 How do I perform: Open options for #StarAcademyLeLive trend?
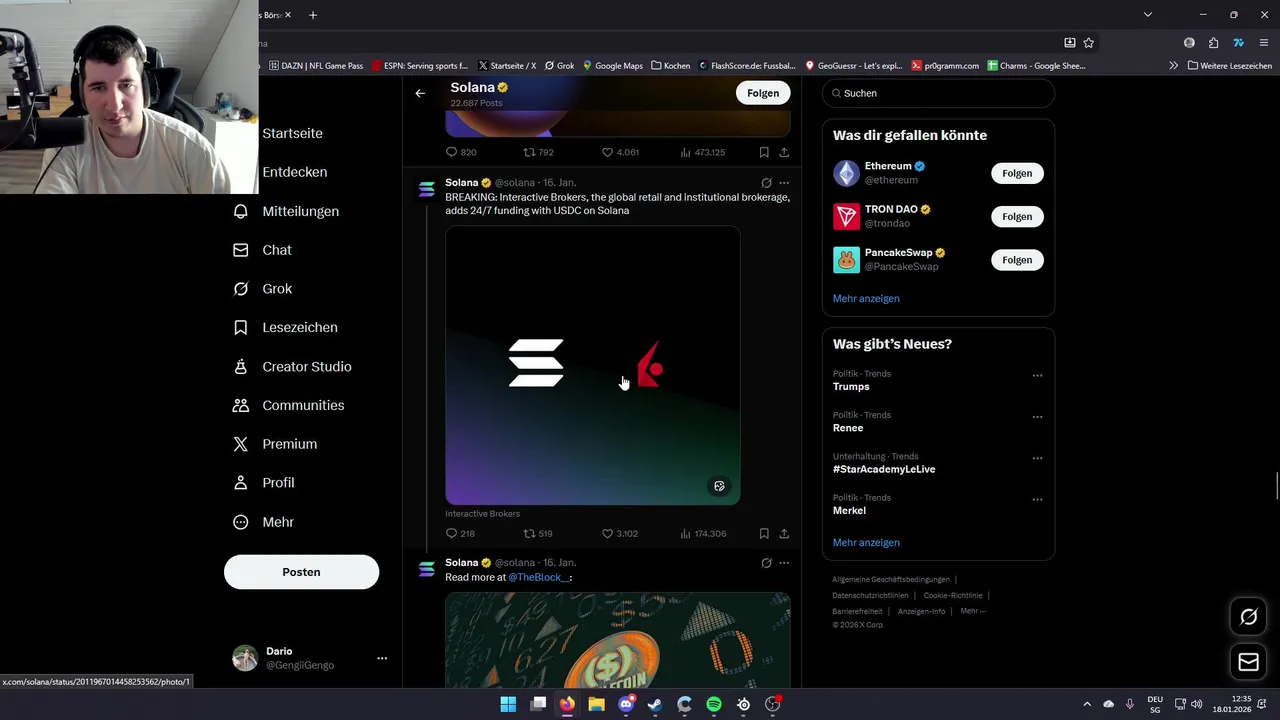1037,458
